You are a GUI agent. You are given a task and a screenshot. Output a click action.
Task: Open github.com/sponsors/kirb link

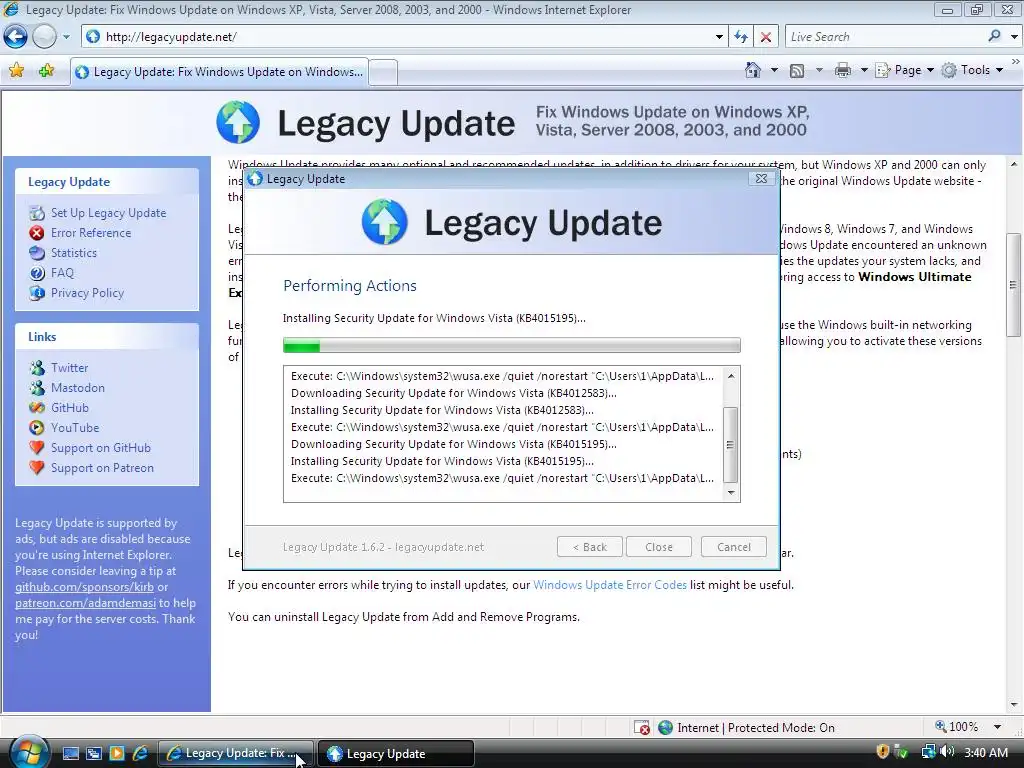tap(84, 587)
